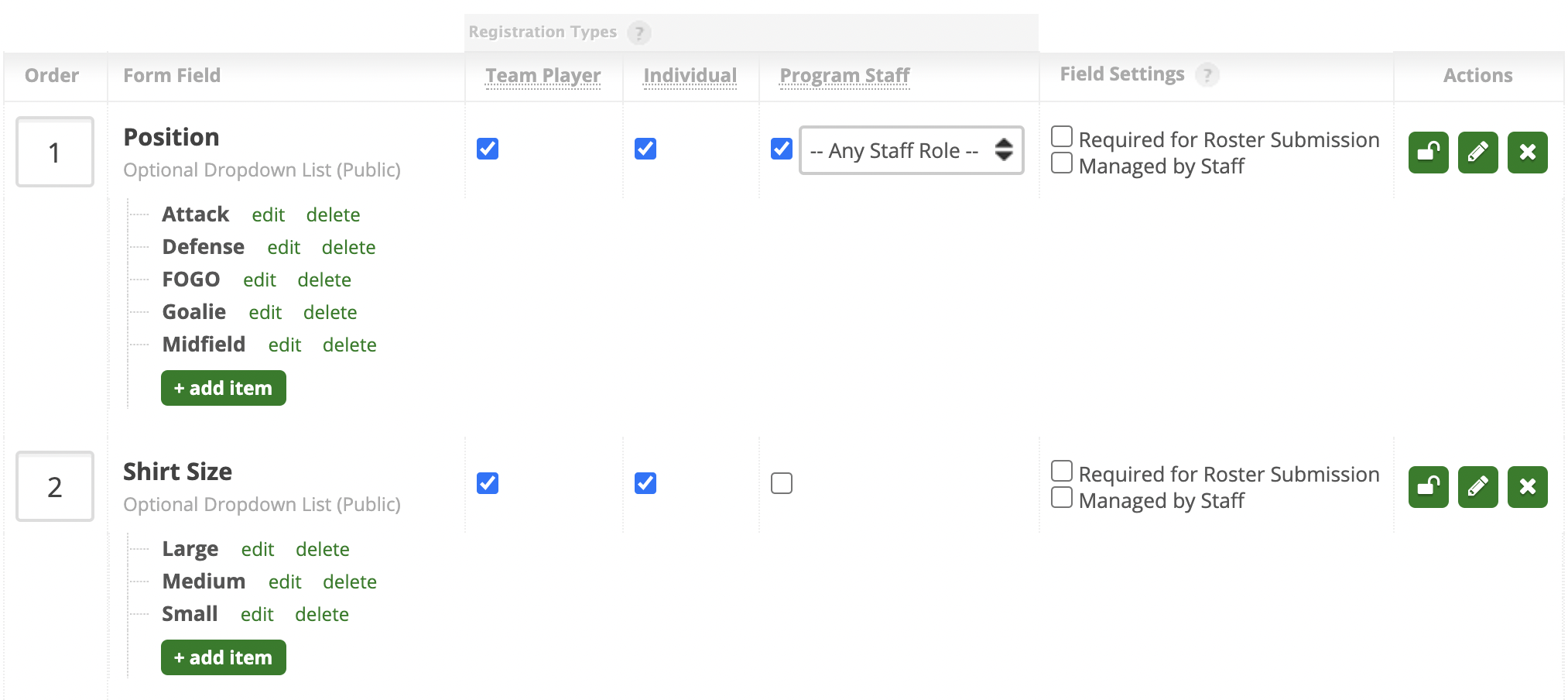Show help for Field Settings
1568x700 pixels.
(x=1207, y=75)
